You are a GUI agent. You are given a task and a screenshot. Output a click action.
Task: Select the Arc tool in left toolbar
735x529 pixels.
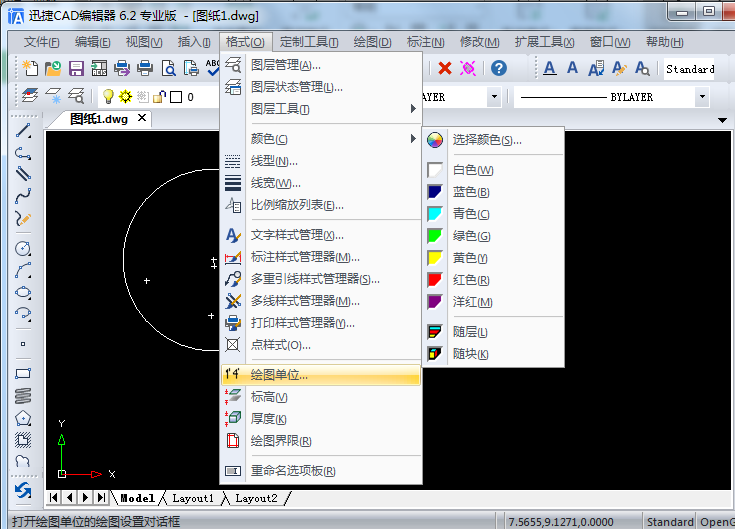23,270
